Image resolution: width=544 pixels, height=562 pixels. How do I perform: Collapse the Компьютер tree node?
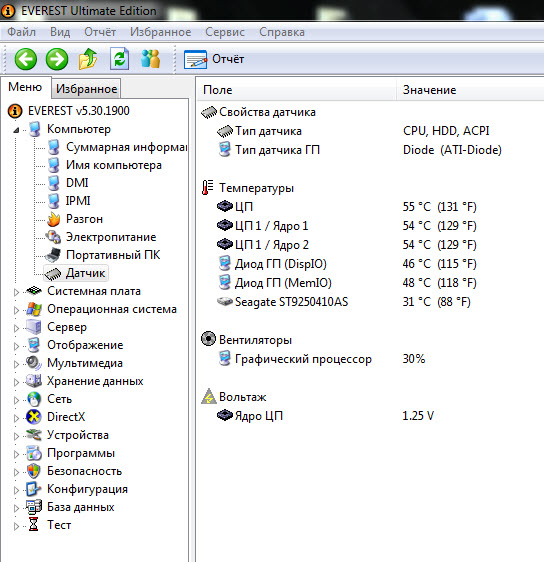(16, 130)
